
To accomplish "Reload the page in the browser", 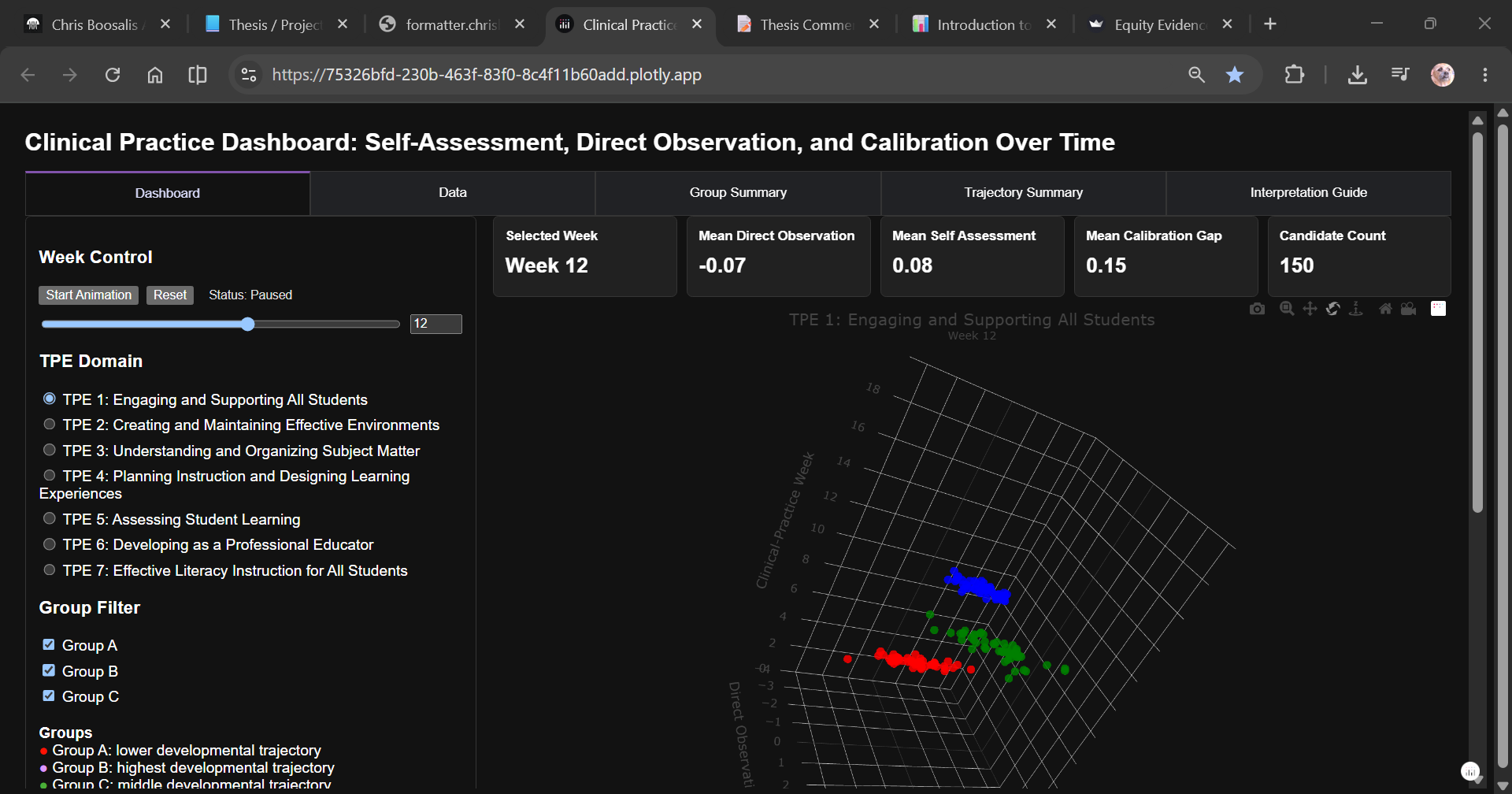I will [113, 75].
